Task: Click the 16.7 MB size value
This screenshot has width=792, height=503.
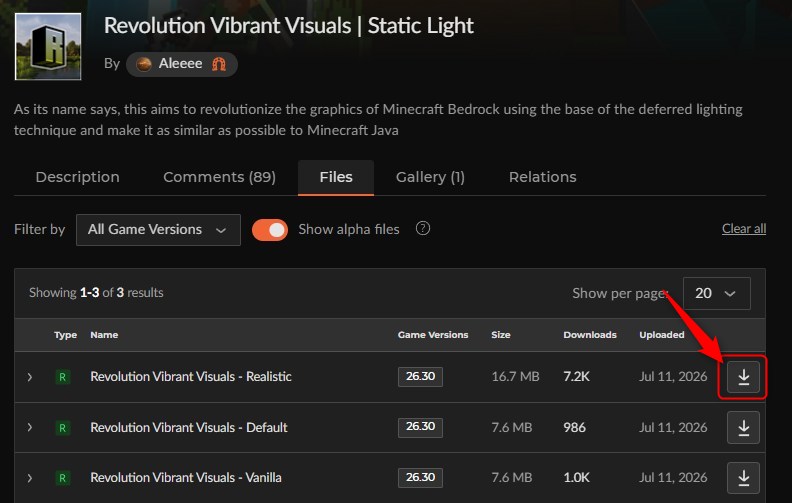Action: [x=515, y=377]
